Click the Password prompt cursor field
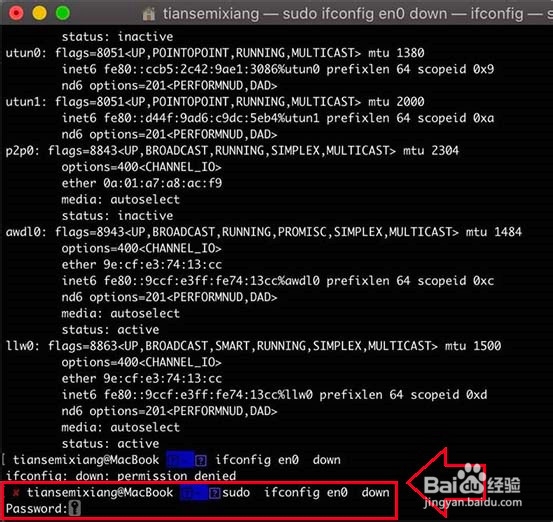The width and height of the screenshot is (553, 522). tap(74, 508)
